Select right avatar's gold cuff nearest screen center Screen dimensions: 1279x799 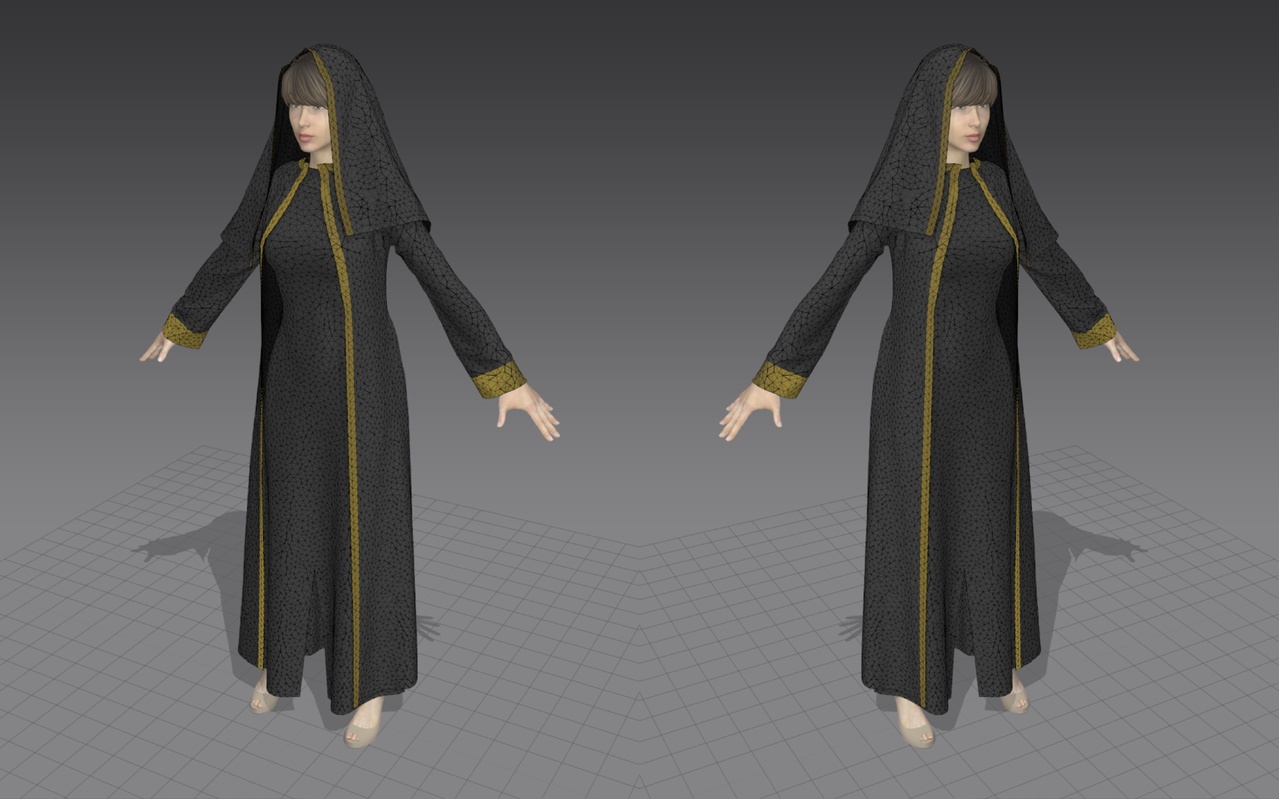779,379
